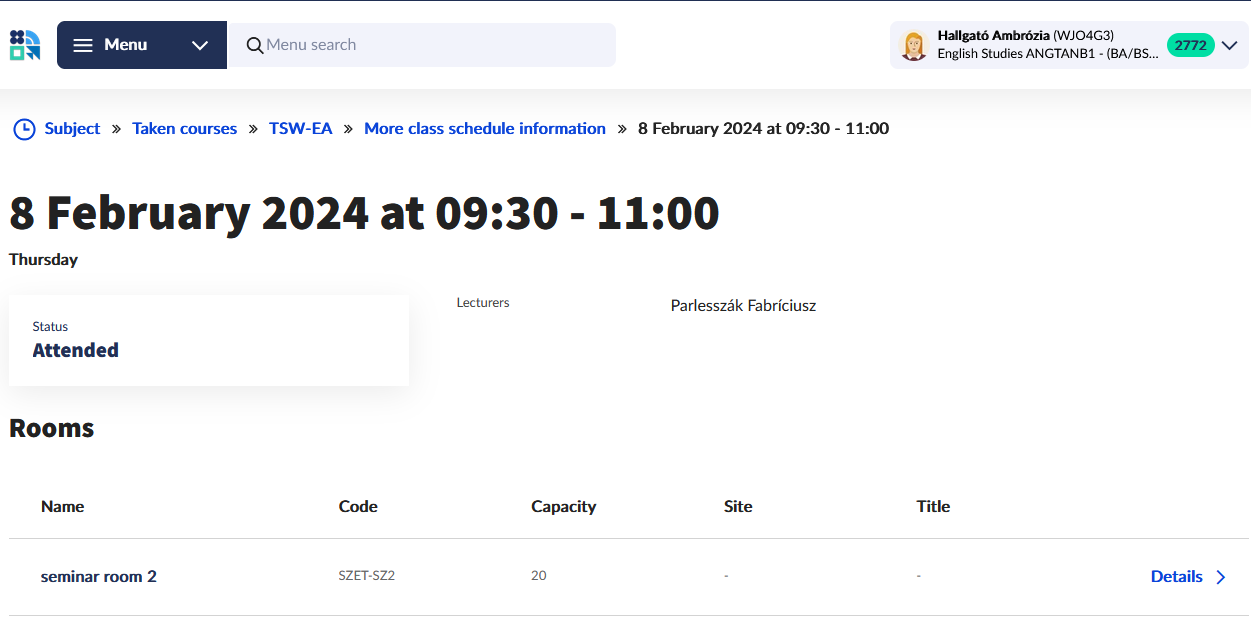1251x619 pixels.
Task: Return to More class schedule information
Action: click(484, 129)
